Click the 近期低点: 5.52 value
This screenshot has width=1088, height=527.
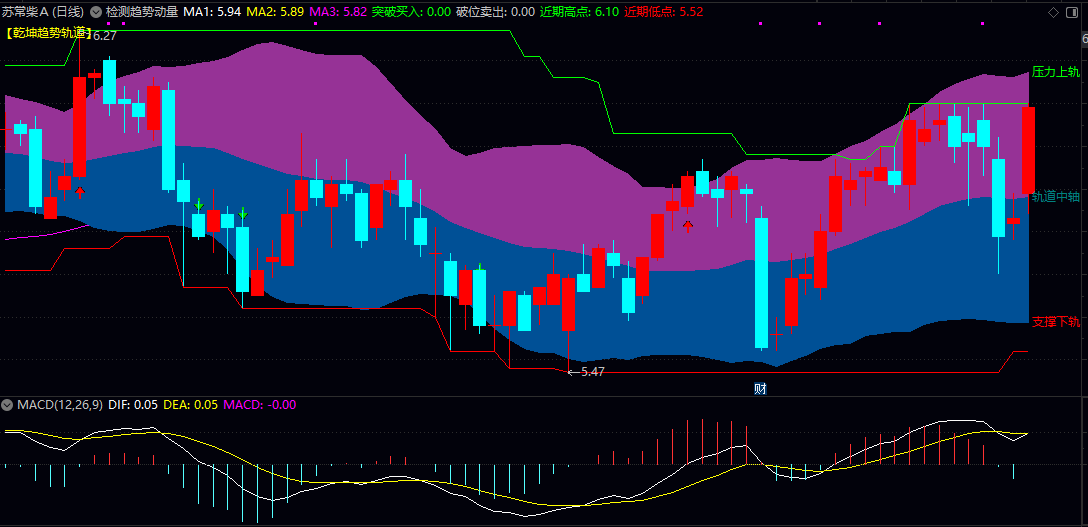663,12
